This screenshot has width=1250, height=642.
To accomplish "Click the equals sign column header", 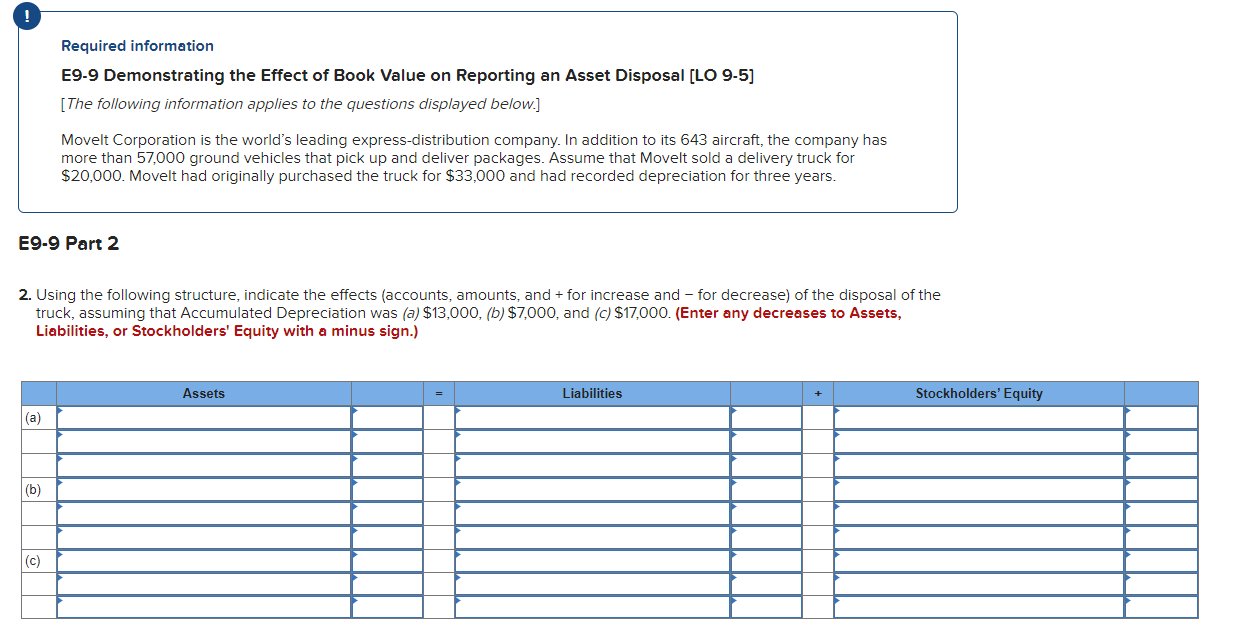I will 439,393.
